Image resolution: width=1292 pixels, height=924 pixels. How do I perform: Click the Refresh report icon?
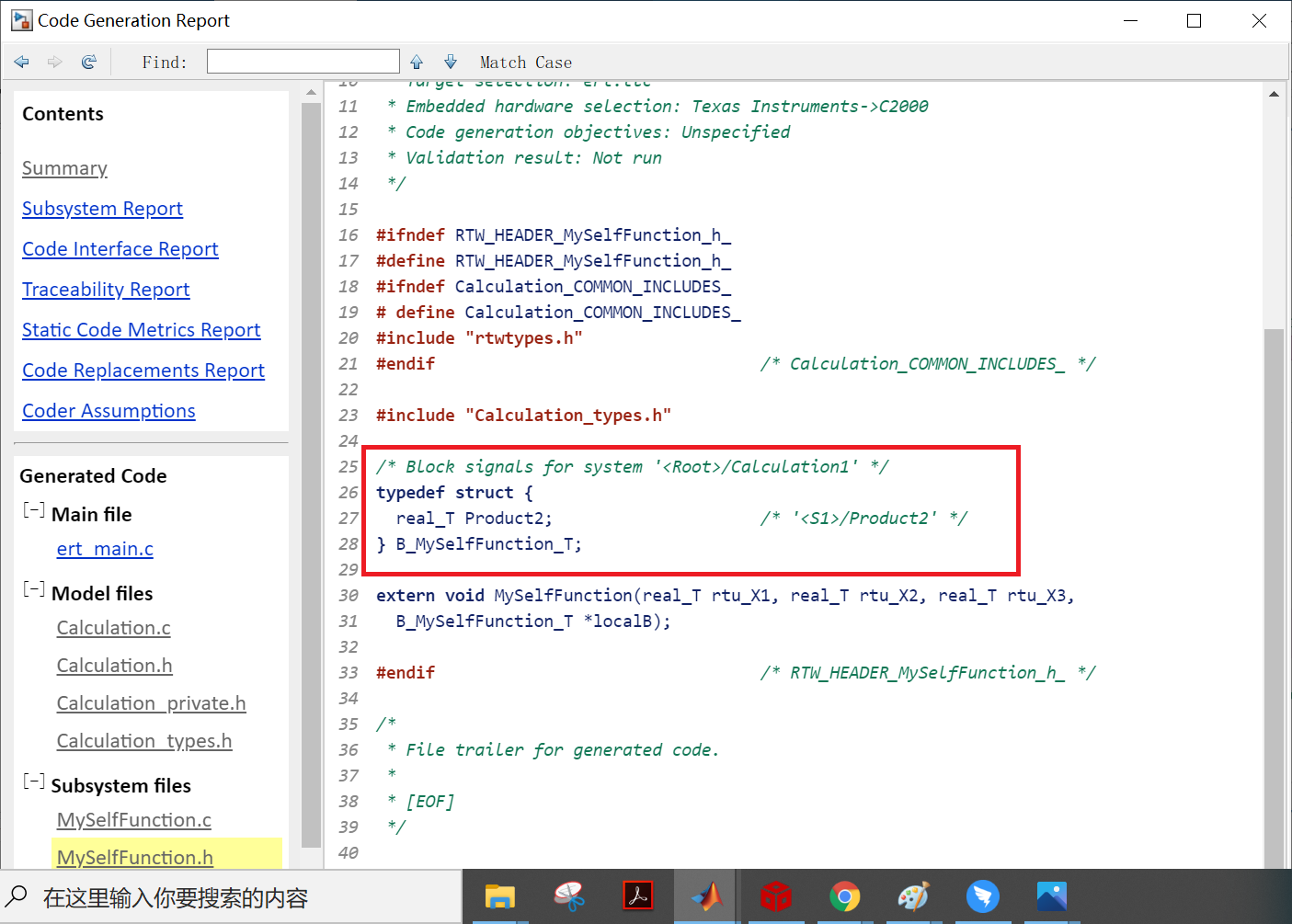89,62
